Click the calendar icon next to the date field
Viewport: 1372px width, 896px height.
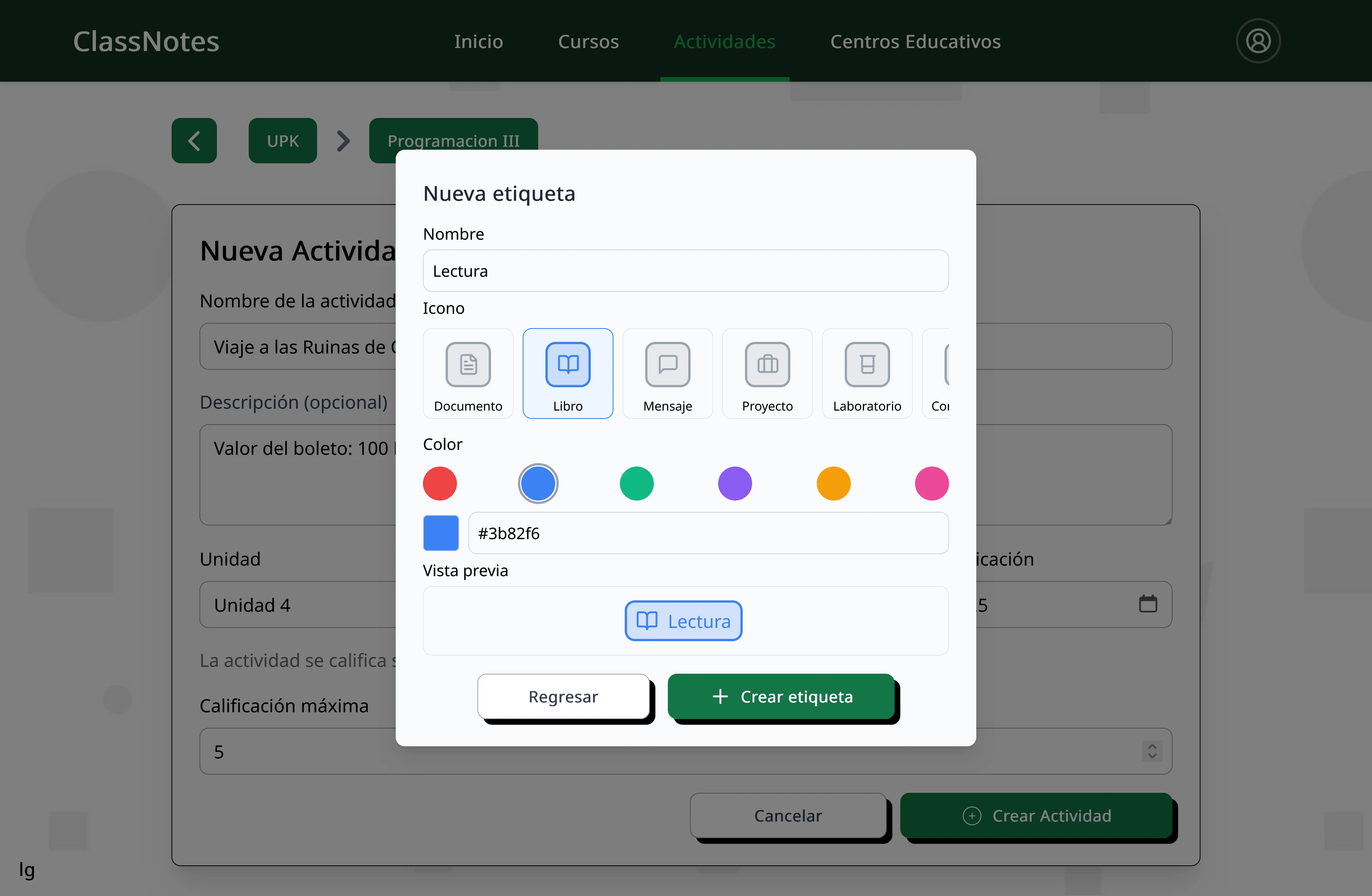click(x=1148, y=604)
